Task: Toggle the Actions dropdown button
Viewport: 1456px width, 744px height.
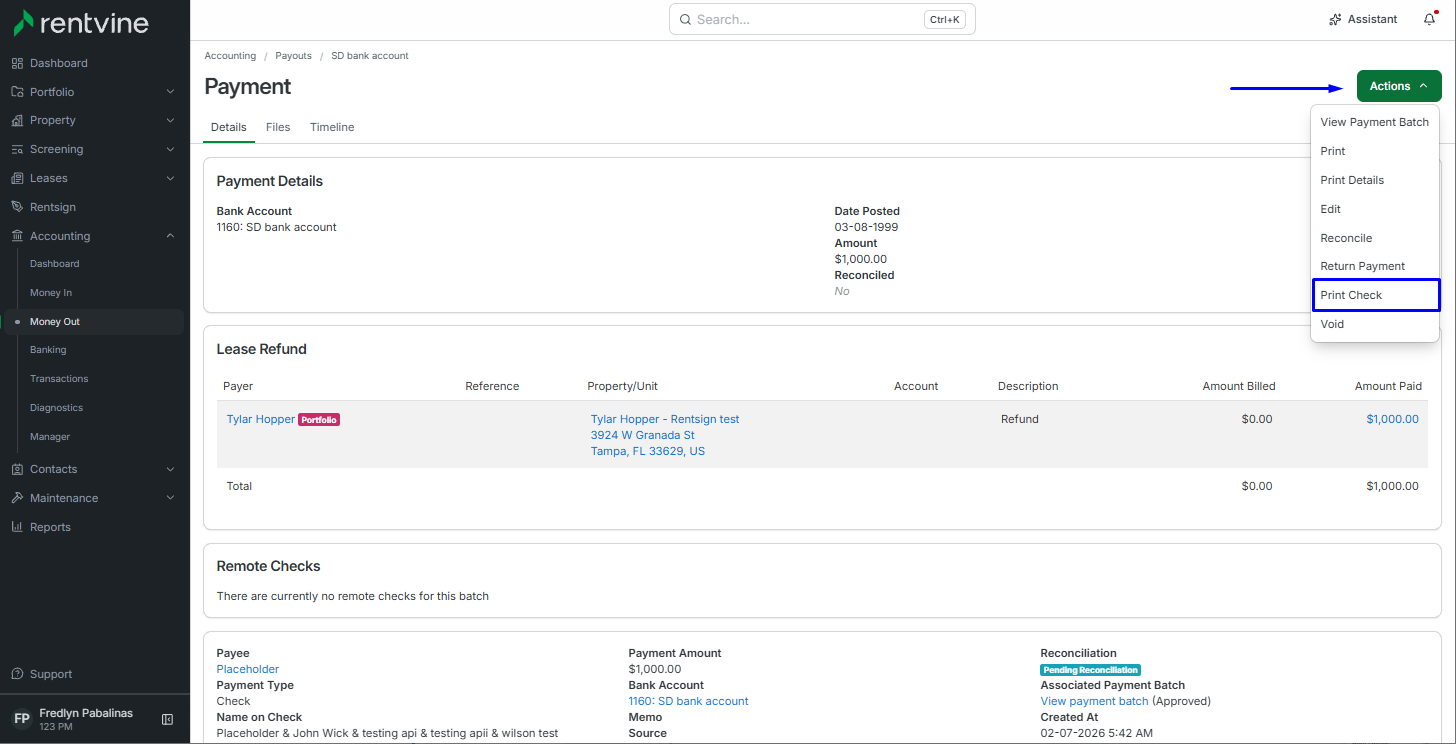Action: click(1399, 86)
